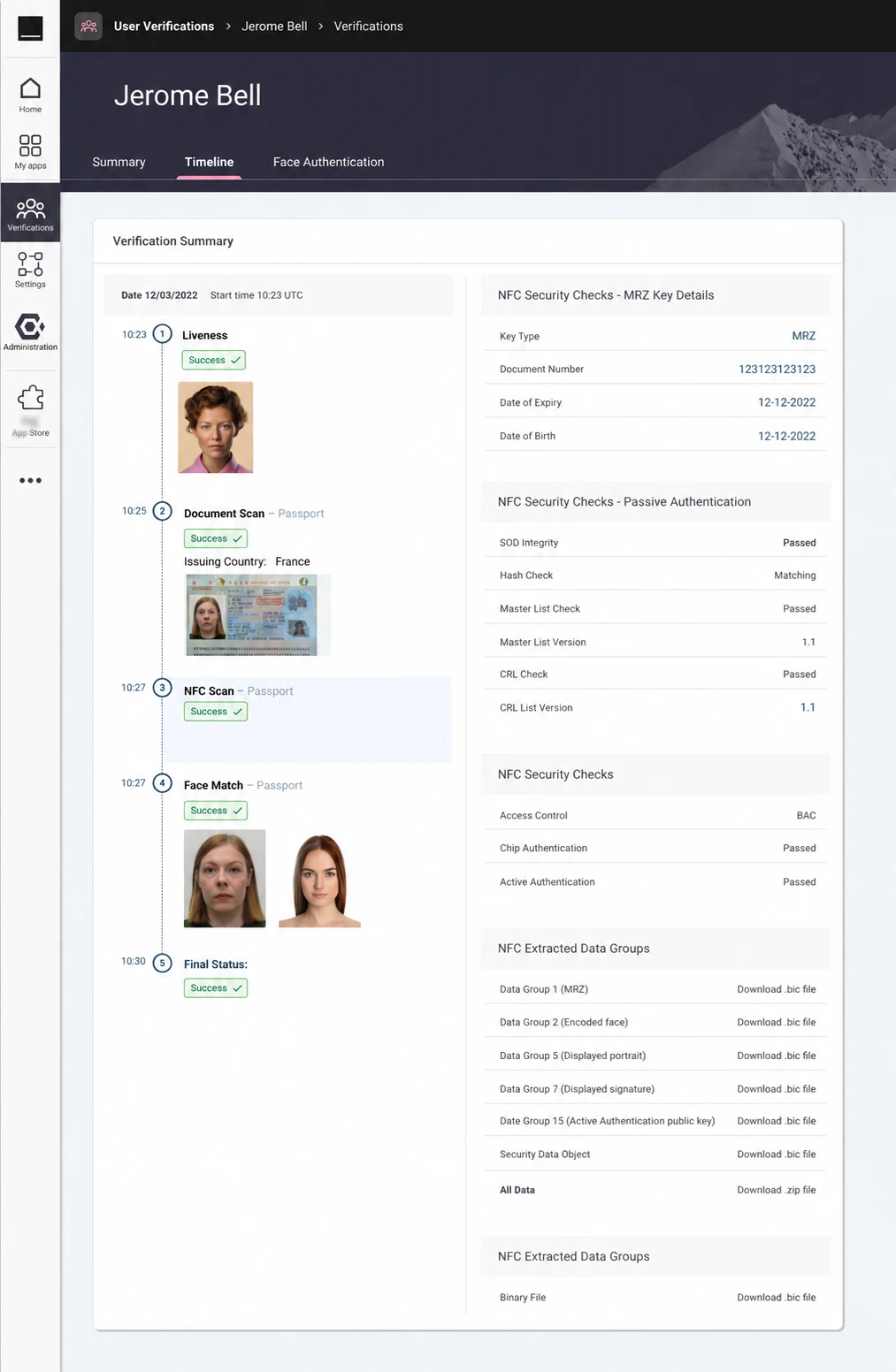Image resolution: width=896 pixels, height=1372 pixels.
Task: Switch to the Summary tab
Action: coord(119,162)
